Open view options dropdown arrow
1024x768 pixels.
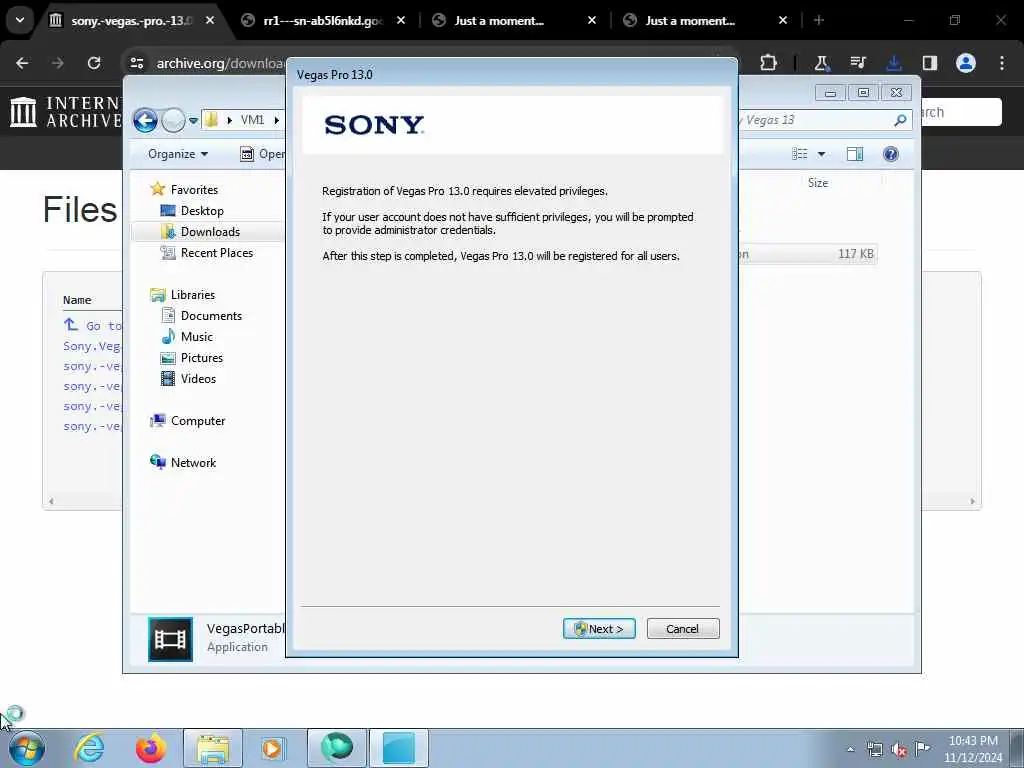(x=822, y=154)
